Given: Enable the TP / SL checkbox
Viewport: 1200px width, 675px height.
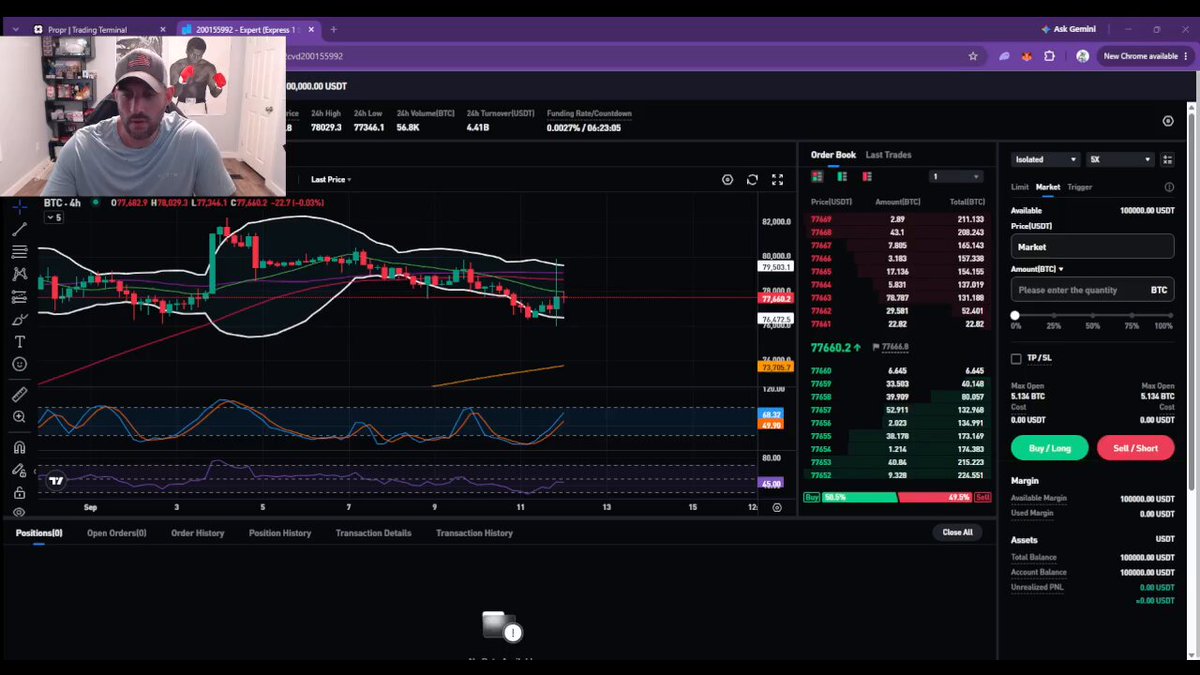Looking at the screenshot, I should click(x=1016, y=358).
